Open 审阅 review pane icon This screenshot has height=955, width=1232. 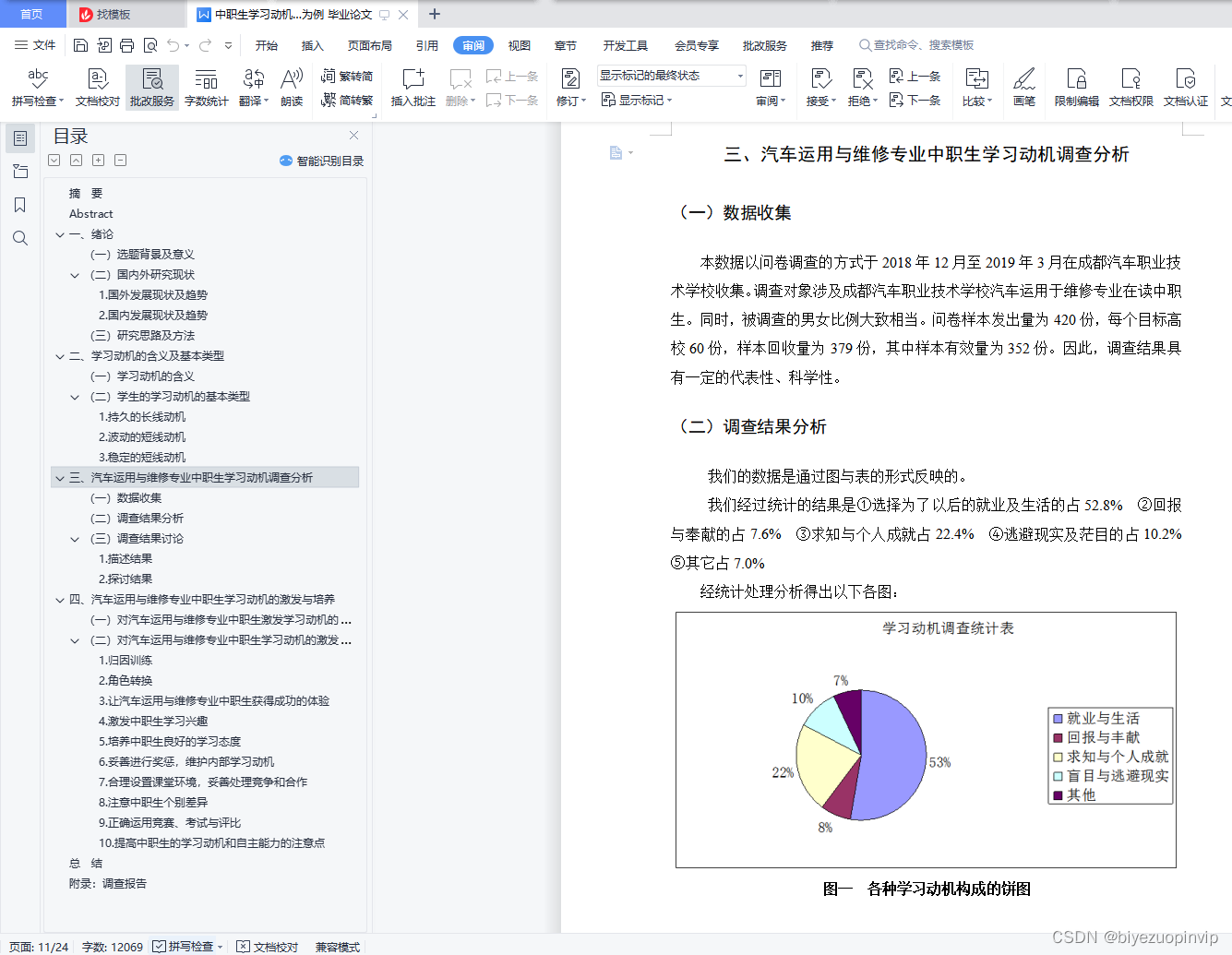point(770,79)
